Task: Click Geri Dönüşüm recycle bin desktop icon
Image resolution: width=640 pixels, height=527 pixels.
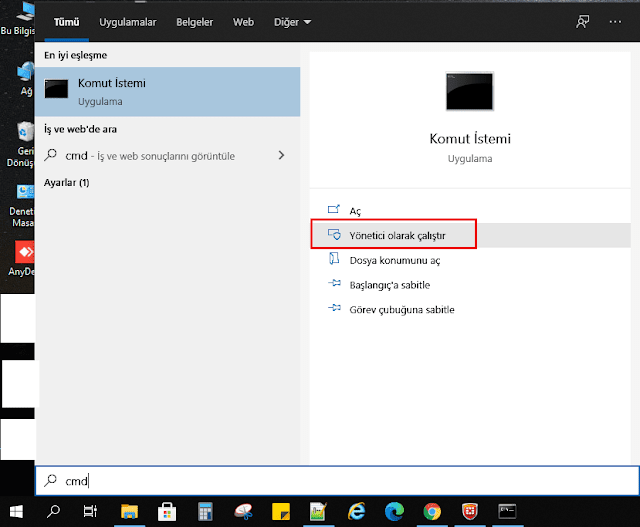Action: point(20,145)
